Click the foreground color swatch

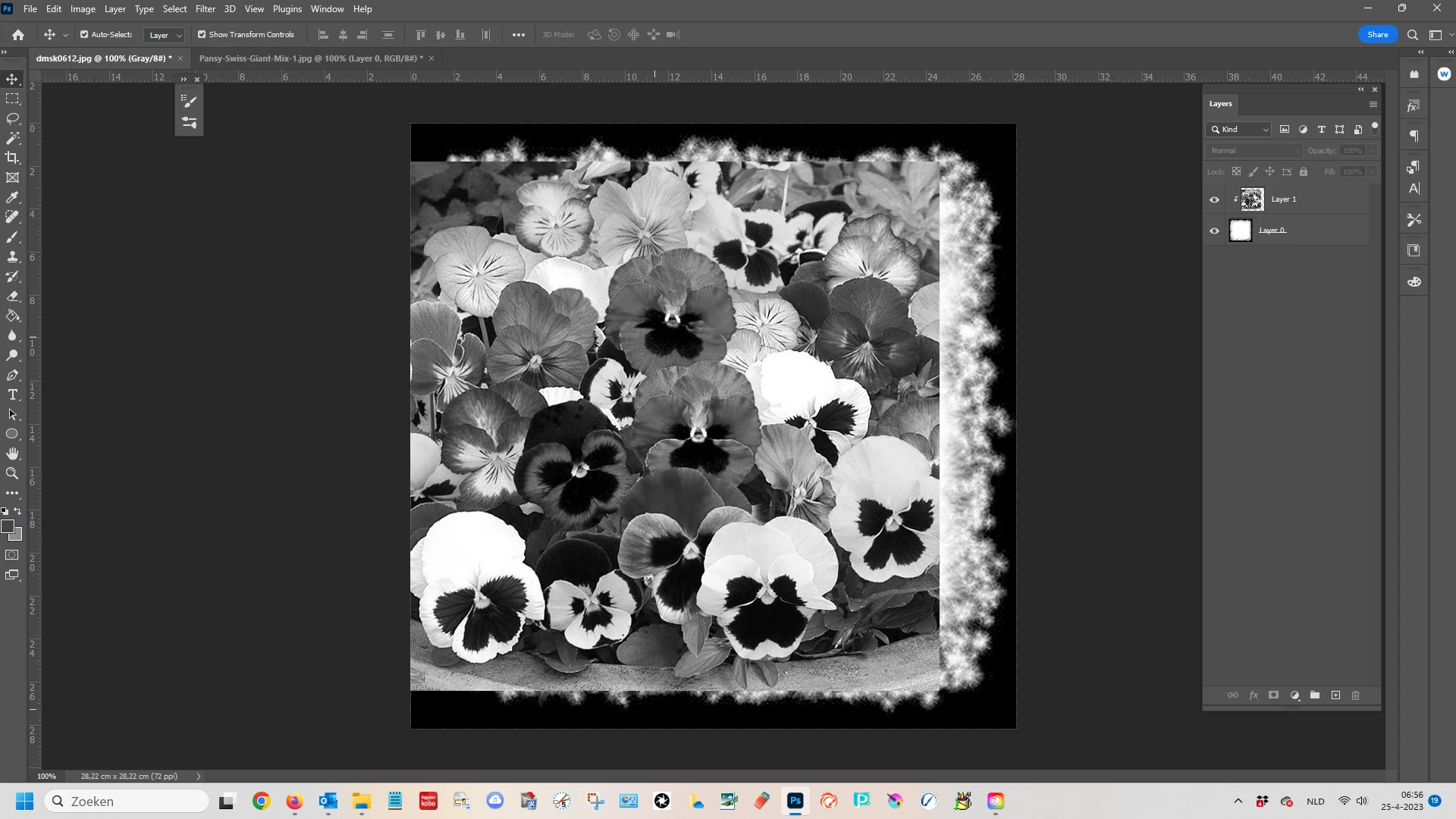(x=8, y=526)
